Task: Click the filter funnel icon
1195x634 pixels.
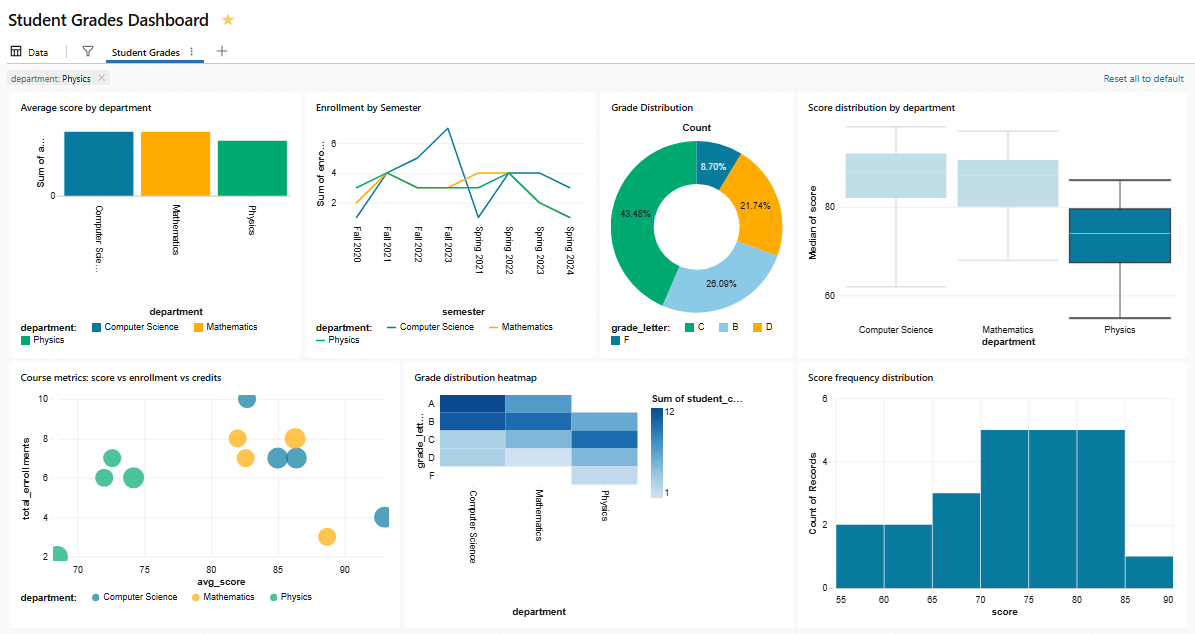Action: [88, 51]
